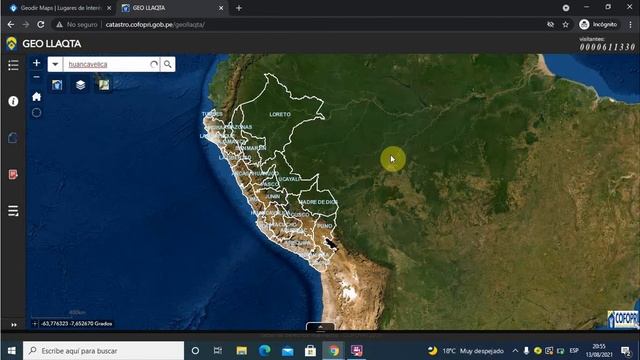Expand the sidebar with double arrows

point(14,325)
